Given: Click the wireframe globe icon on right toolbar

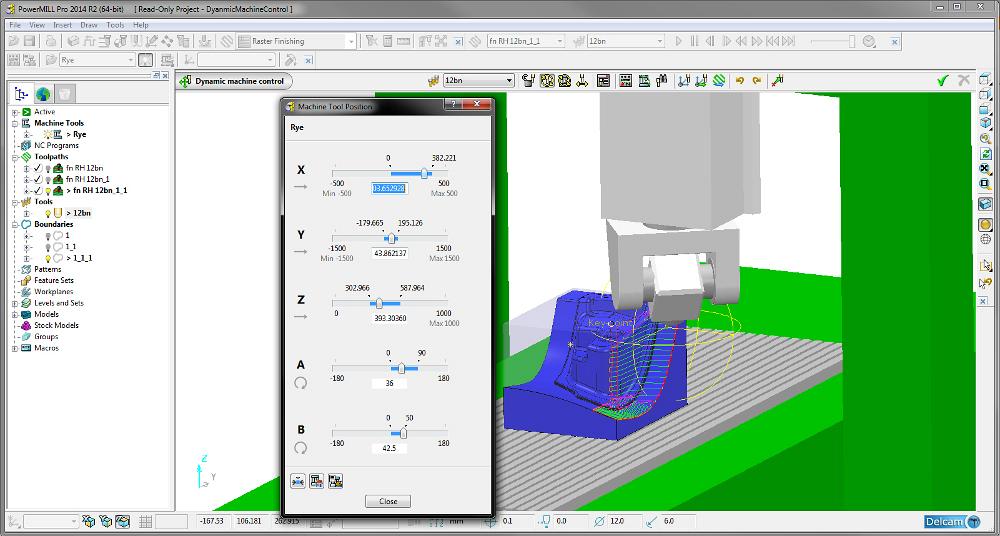Looking at the screenshot, I should (985, 239).
